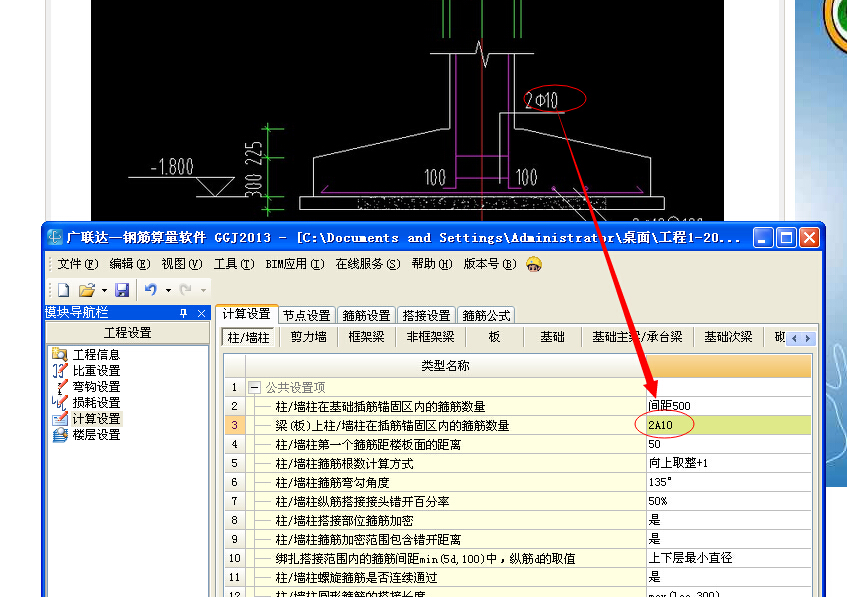Screen dimensions: 847x597
Task: Click the Redo arrow icon
Action: click(185, 290)
